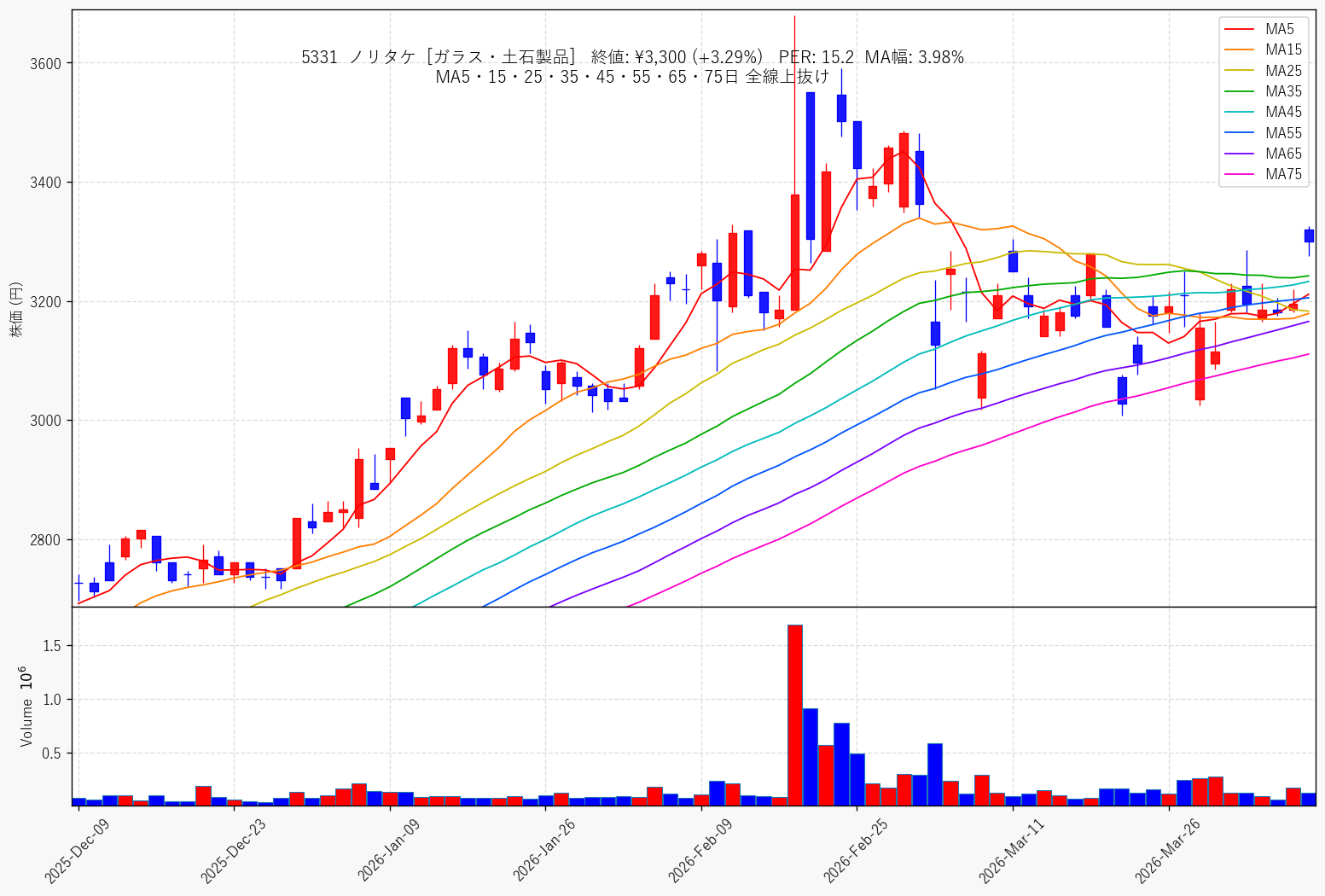
Task: Click the 3200 price axis label
Action: pyautogui.click(x=45, y=302)
